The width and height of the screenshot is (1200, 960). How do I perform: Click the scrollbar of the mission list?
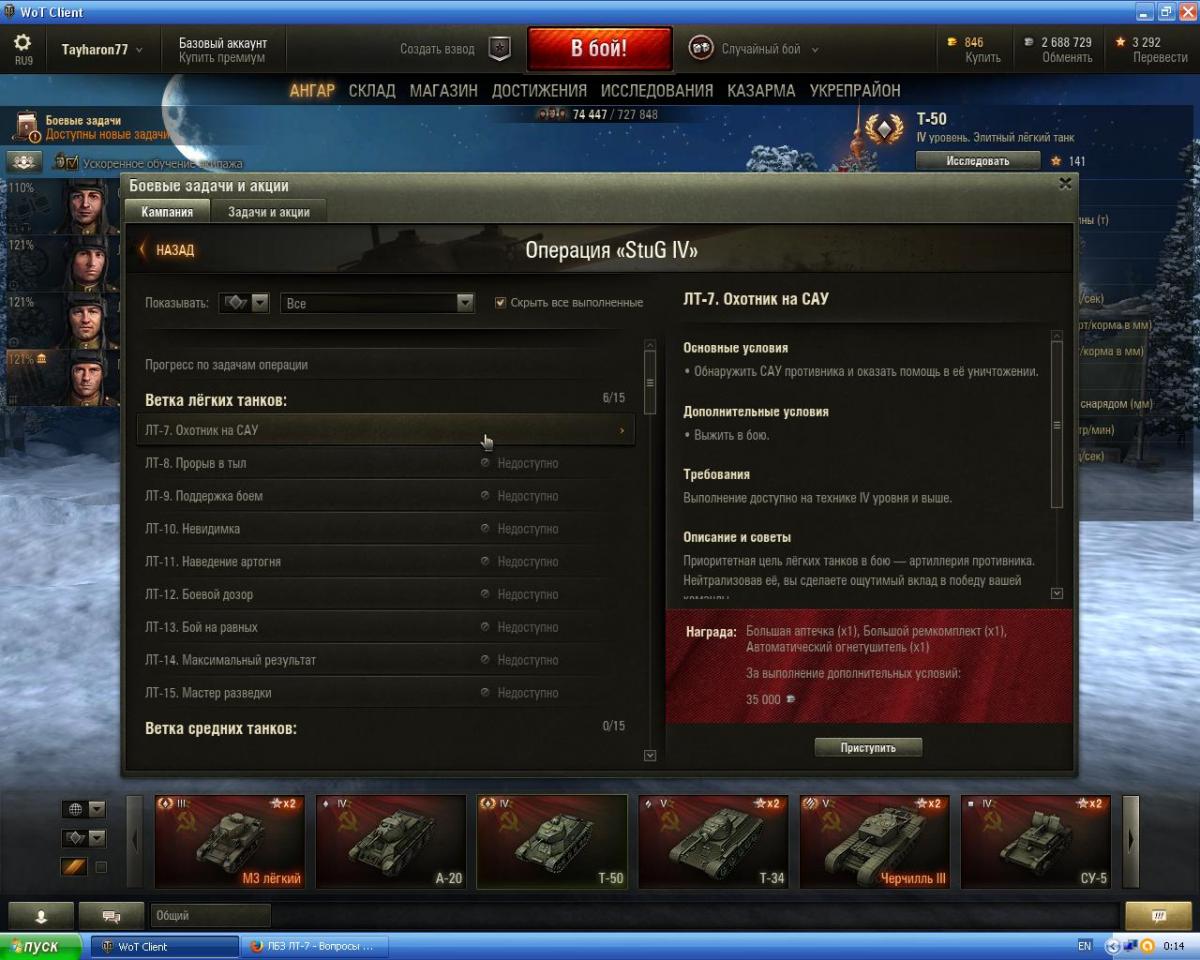[650, 382]
